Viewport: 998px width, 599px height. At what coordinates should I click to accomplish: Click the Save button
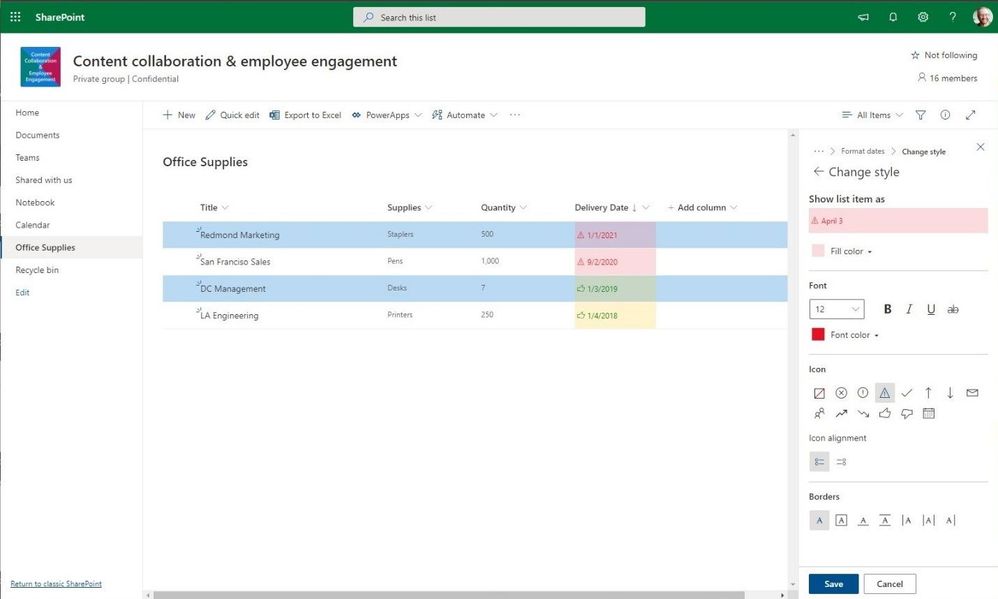[x=833, y=584]
